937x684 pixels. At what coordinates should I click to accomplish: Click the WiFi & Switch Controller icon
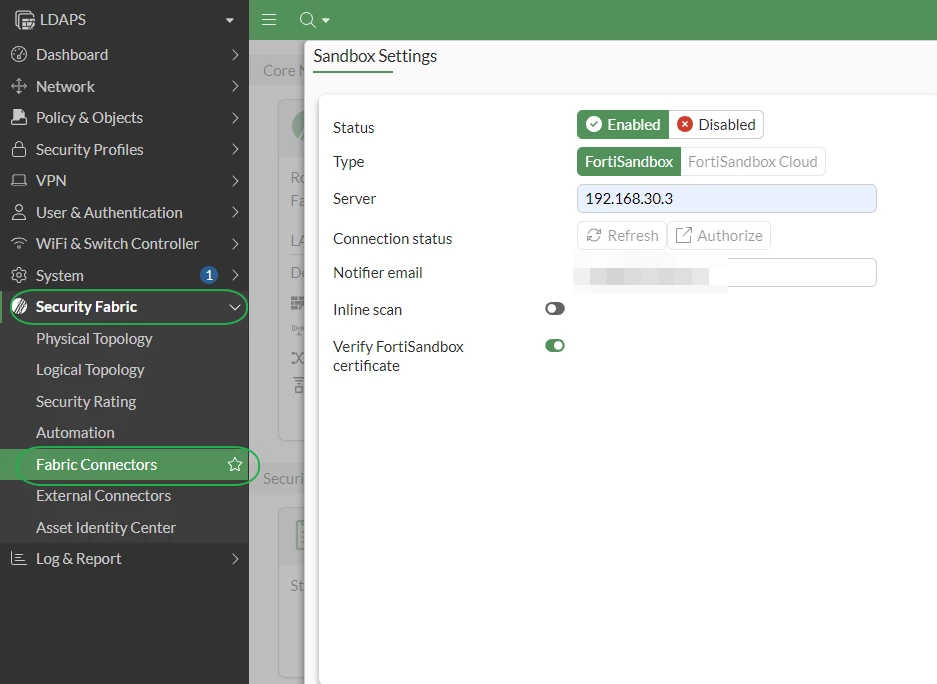[x=19, y=243]
